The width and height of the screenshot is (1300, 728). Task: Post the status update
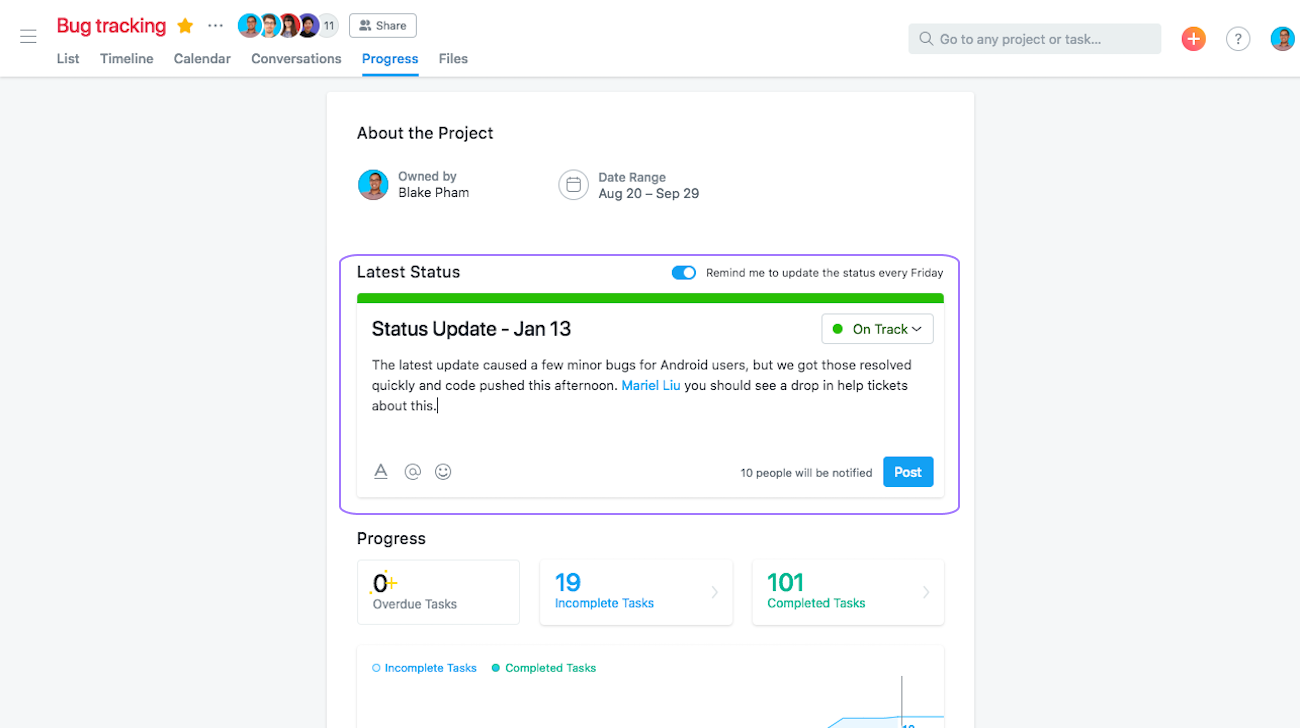pos(908,472)
